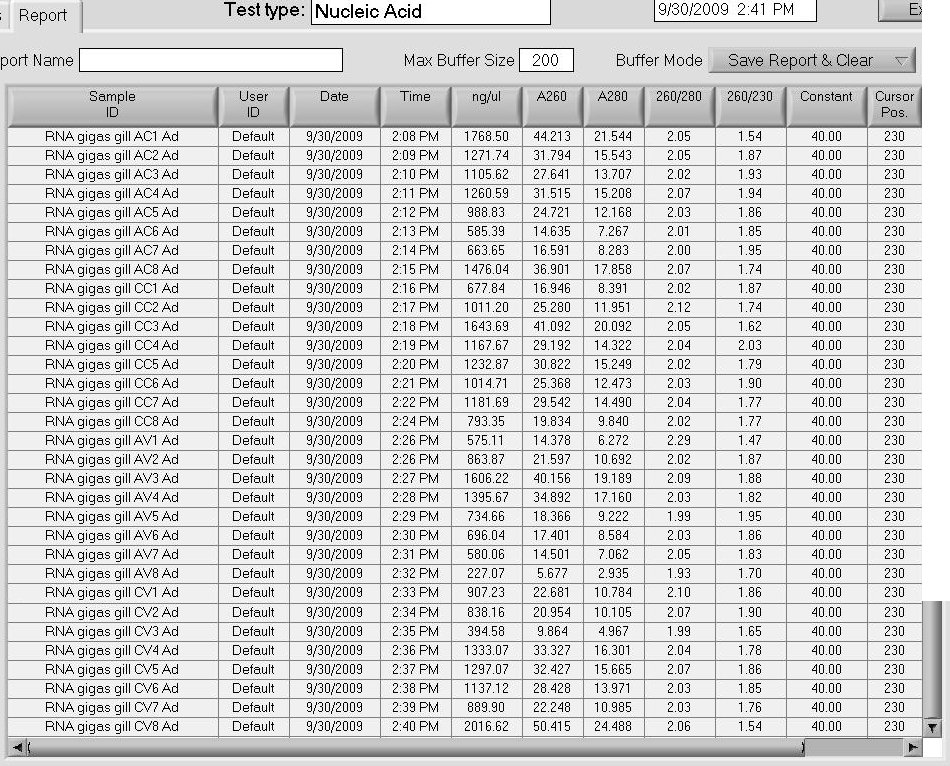Click the Cursor Pos. column header
The width and height of the screenshot is (950, 766).
tap(894, 105)
